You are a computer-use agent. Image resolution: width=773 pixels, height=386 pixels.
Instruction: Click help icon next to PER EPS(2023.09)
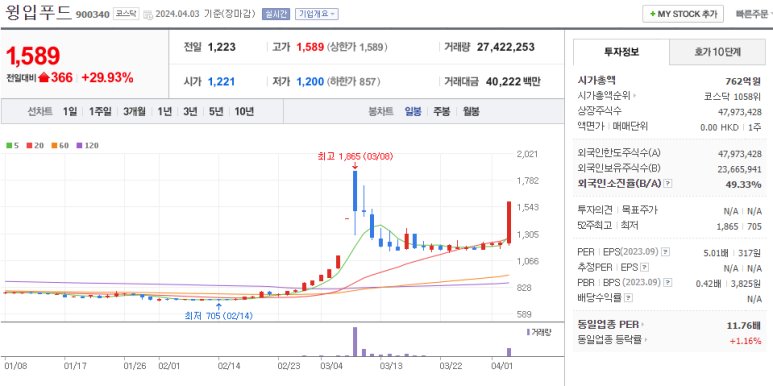coord(665,252)
